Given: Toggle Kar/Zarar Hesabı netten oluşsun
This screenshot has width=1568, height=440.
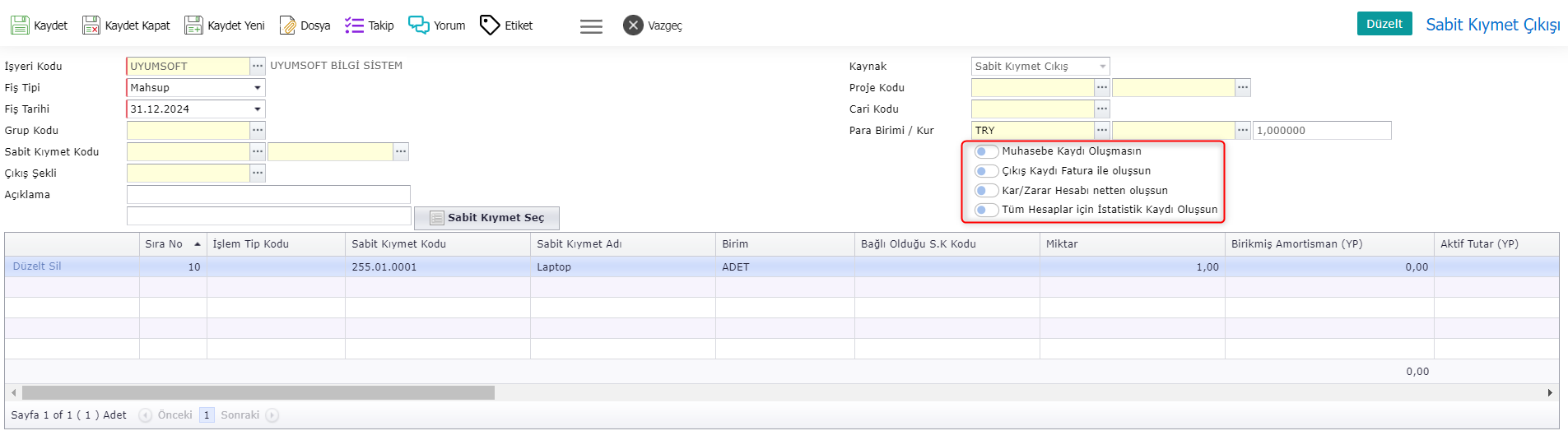Looking at the screenshot, I should tap(986, 191).
